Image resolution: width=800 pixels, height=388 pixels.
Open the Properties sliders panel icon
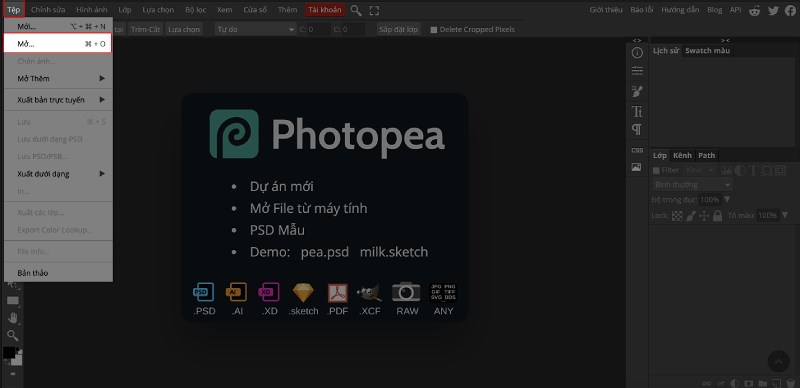point(637,71)
